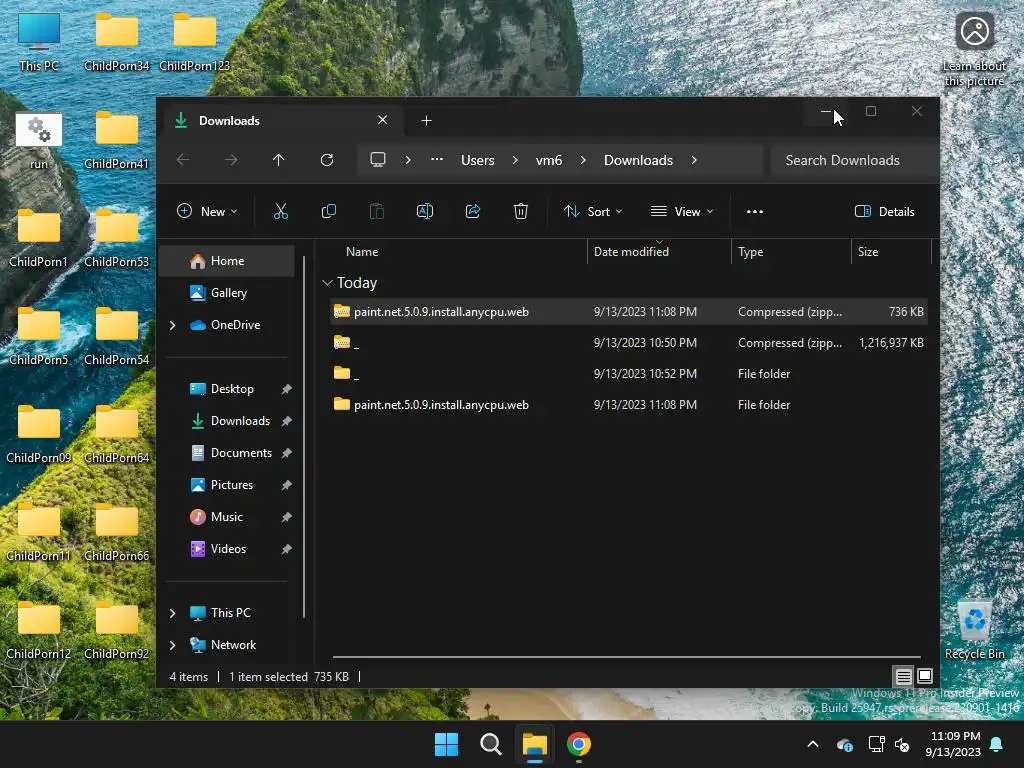
Task: Click the OneDrive cloud tray icon
Action: [844, 744]
